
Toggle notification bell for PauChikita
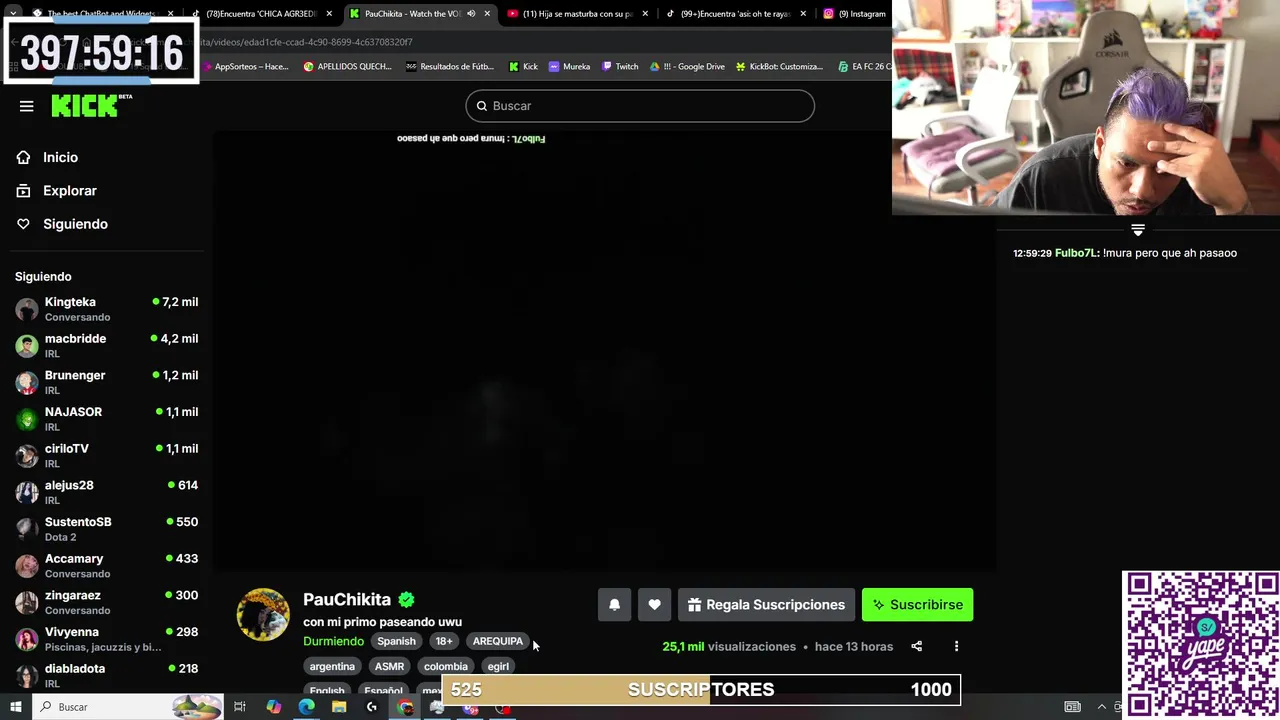coord(614,604)
